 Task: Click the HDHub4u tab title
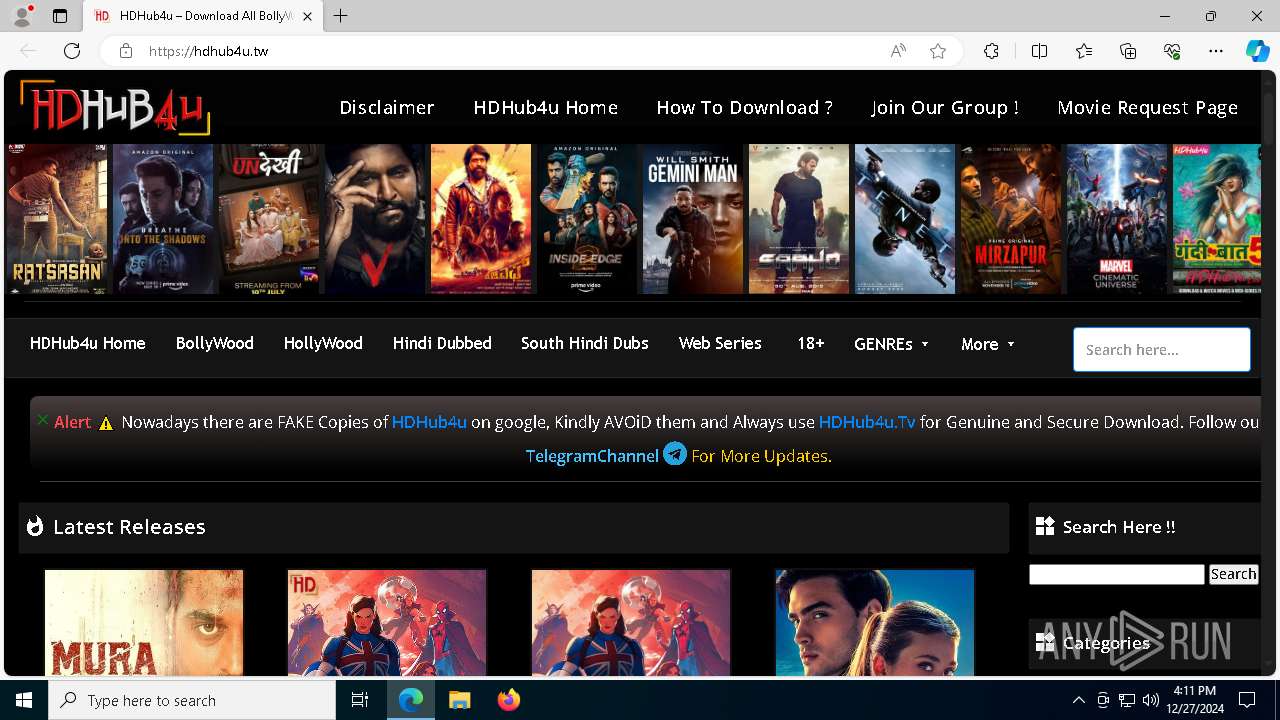click(x=206, y=16)
